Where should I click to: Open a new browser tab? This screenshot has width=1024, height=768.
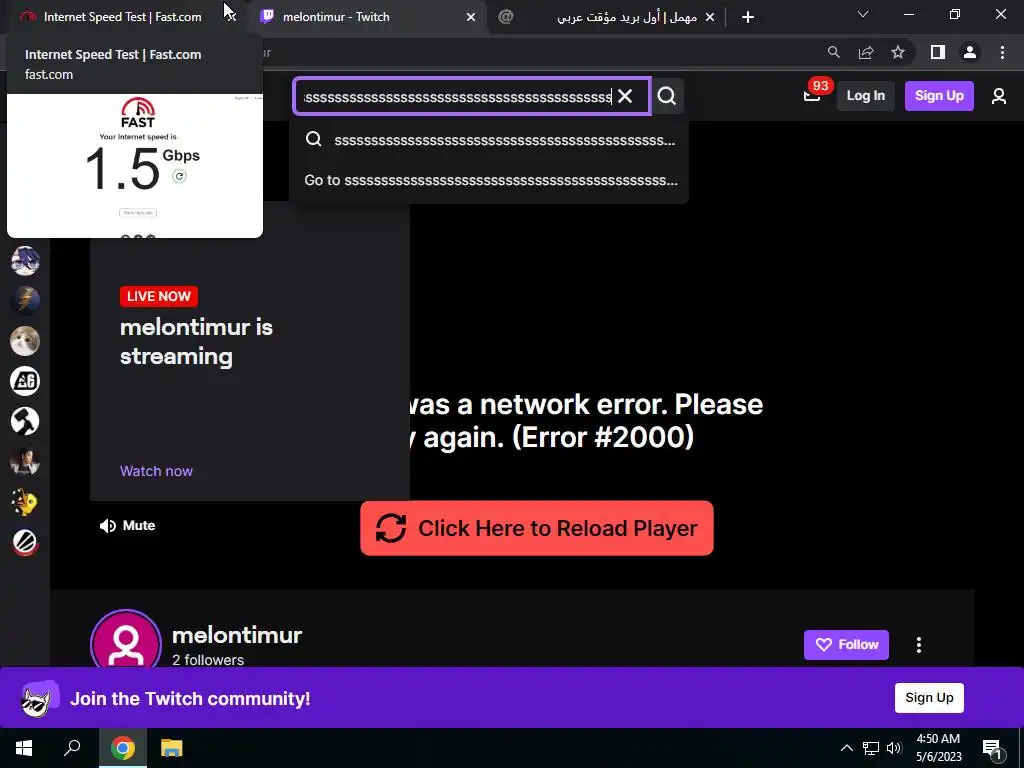(748, 17)
